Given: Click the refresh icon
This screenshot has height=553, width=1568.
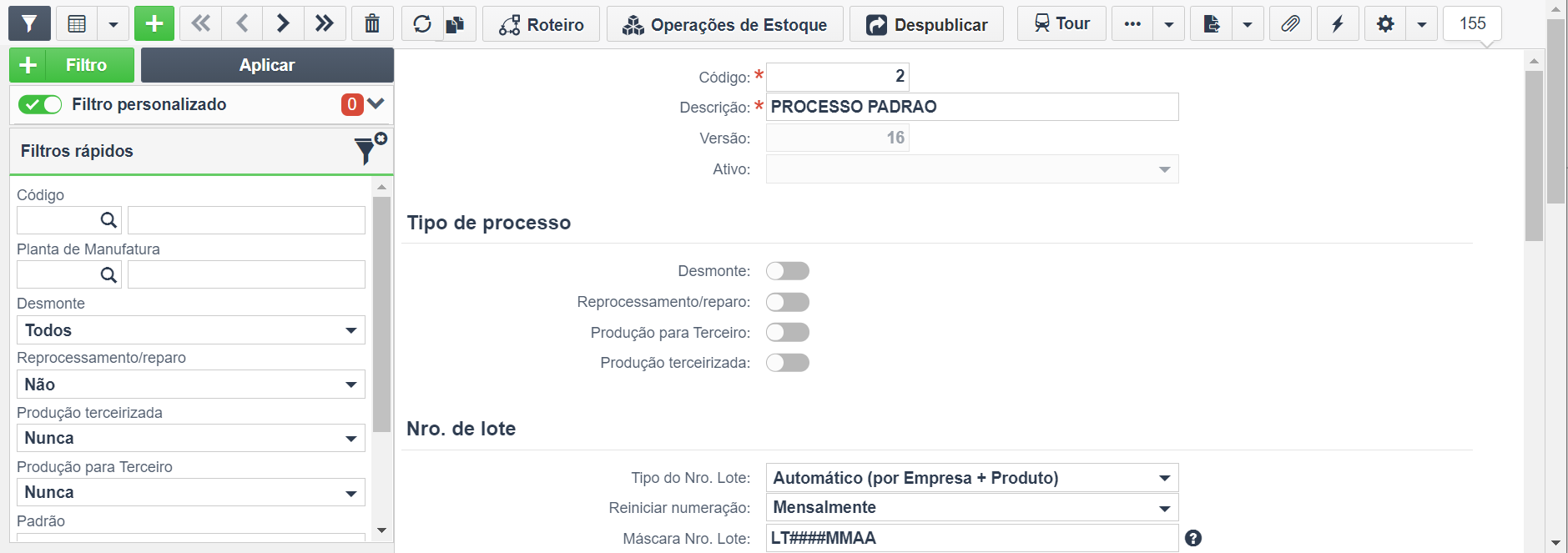Looking at the screenshot, I should [x=422, y=24].
